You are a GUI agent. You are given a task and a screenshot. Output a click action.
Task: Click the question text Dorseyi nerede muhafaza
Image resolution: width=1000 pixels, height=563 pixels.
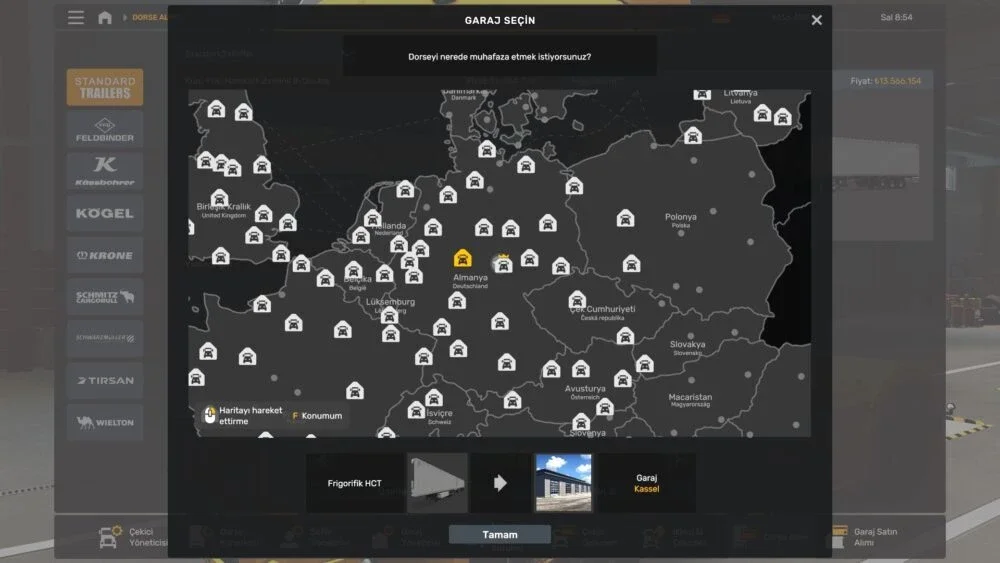(499, 57)
